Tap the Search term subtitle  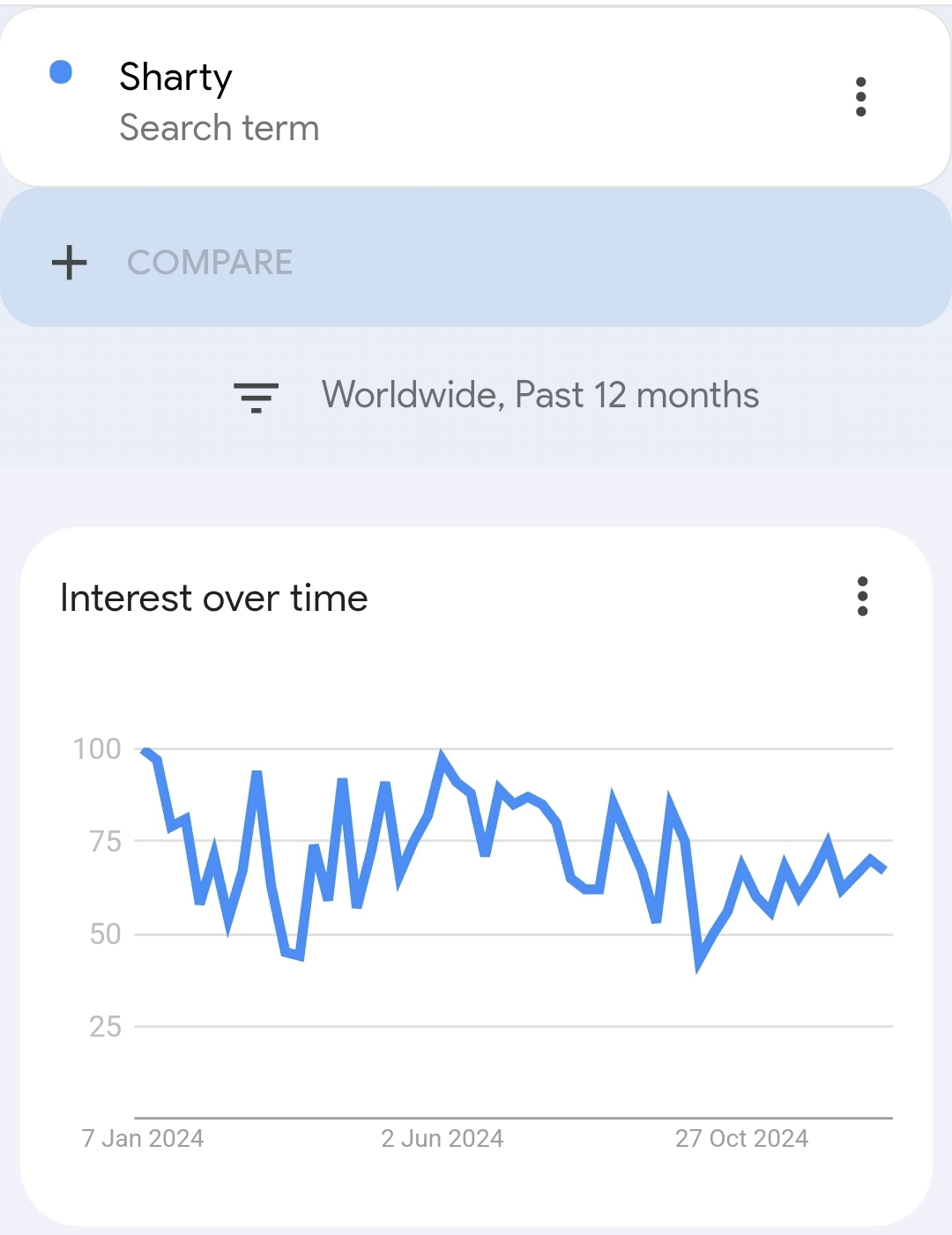pyautogui.click(x=219, y=129)
